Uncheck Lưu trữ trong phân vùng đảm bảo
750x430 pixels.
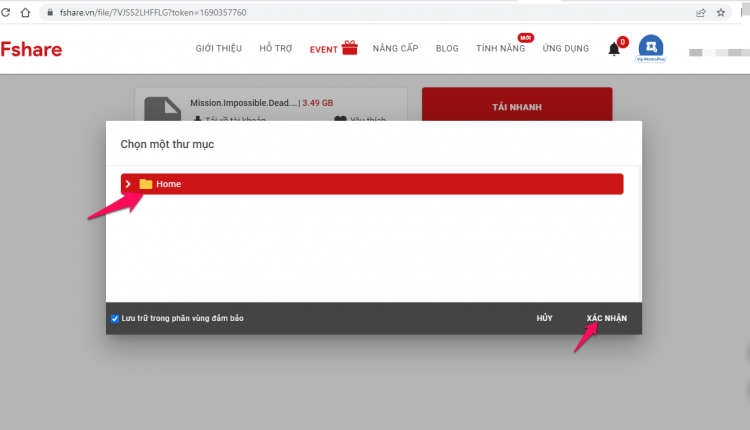click(x=115, y=319)
